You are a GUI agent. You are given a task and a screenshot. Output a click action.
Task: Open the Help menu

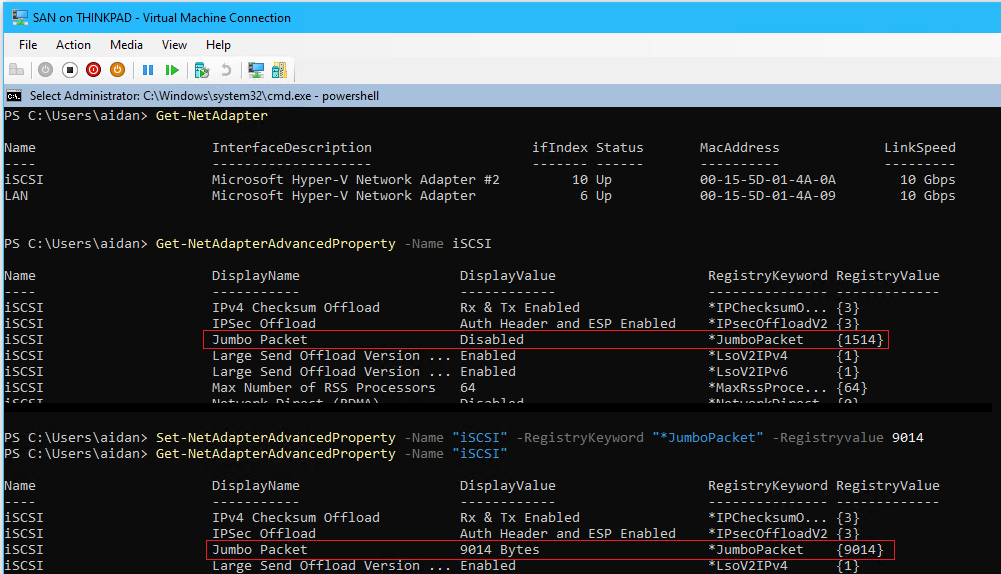tap(218, 45)
